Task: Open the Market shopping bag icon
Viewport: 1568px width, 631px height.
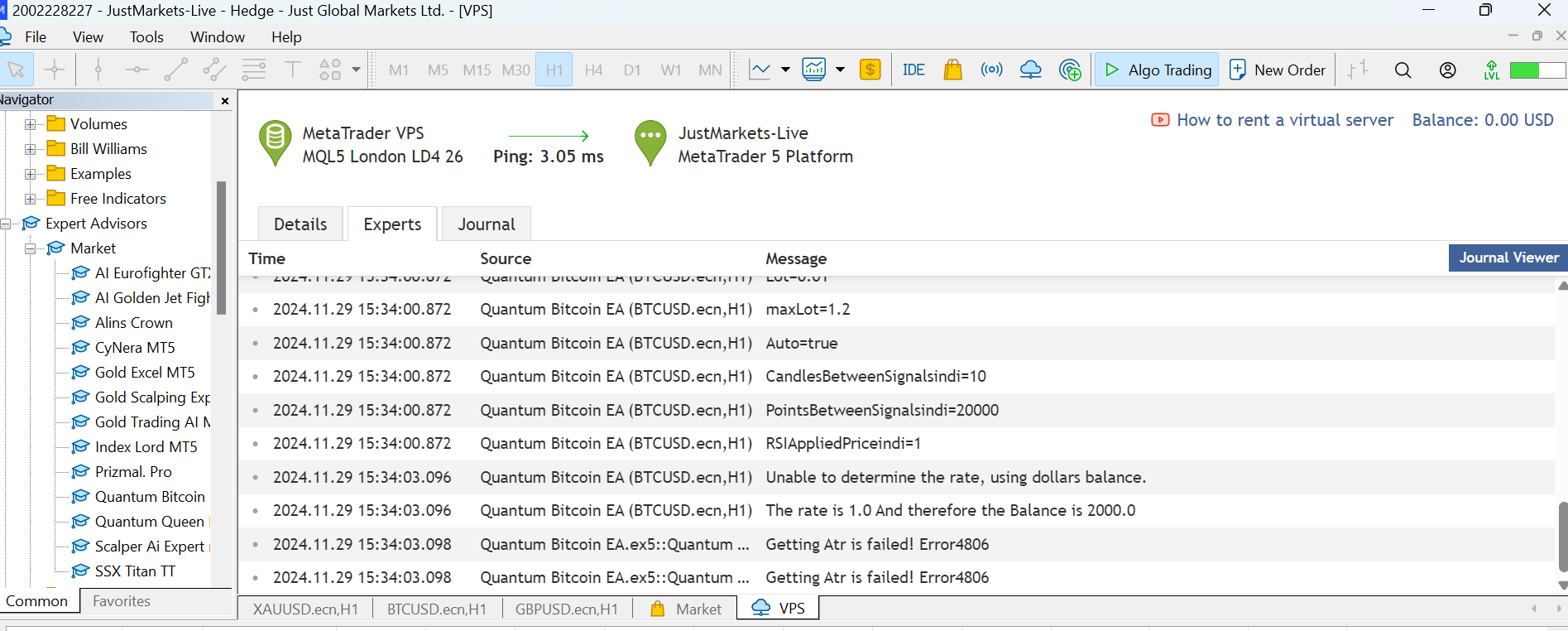Action: (x=952, y=70)
